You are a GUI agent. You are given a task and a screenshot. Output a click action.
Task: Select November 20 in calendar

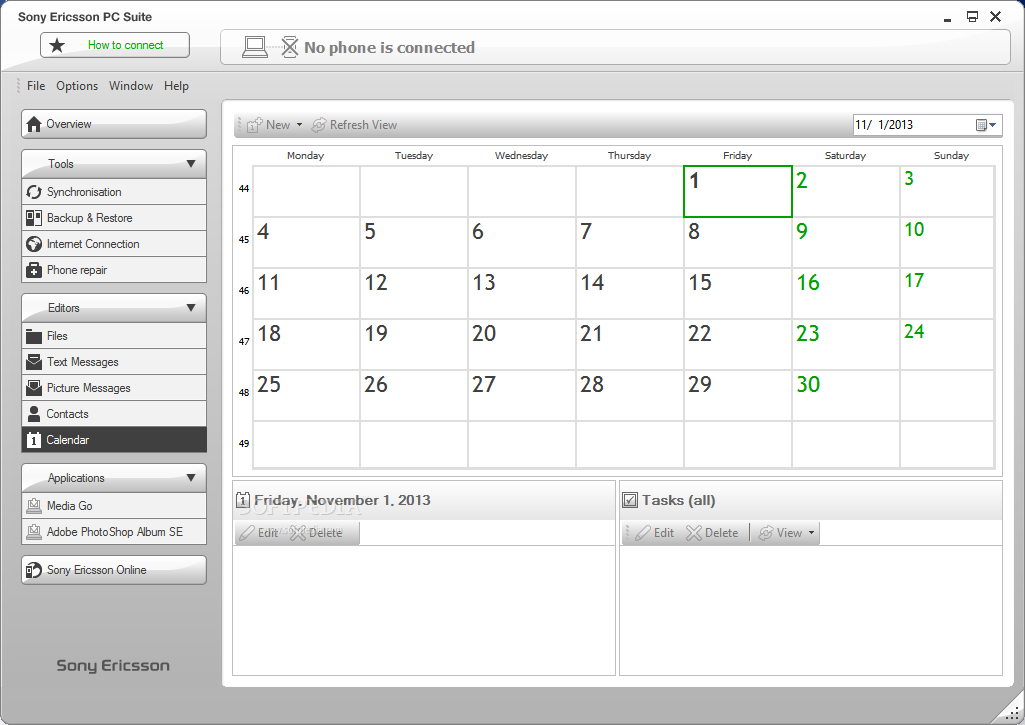(522, 345)
